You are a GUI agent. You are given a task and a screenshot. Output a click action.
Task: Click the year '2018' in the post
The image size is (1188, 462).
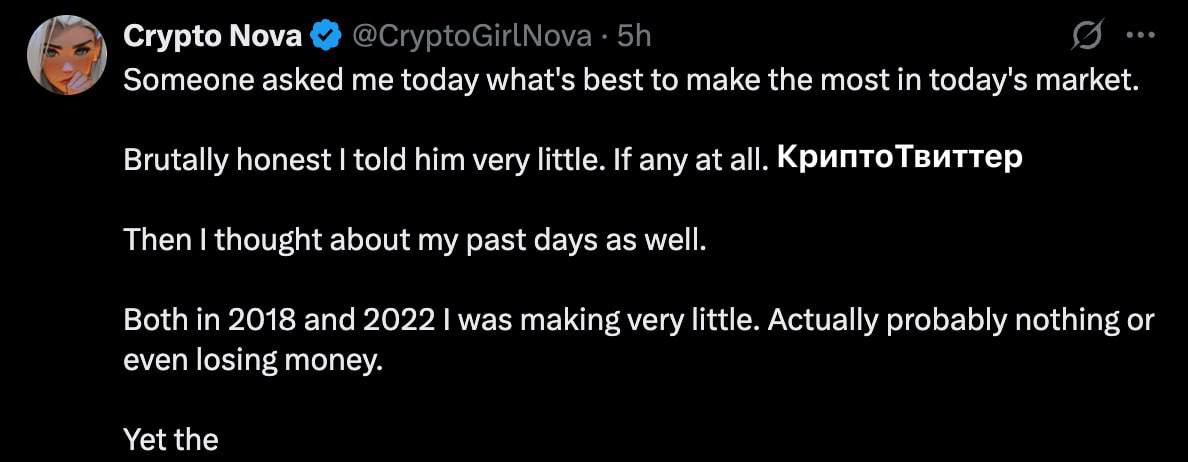257,321
